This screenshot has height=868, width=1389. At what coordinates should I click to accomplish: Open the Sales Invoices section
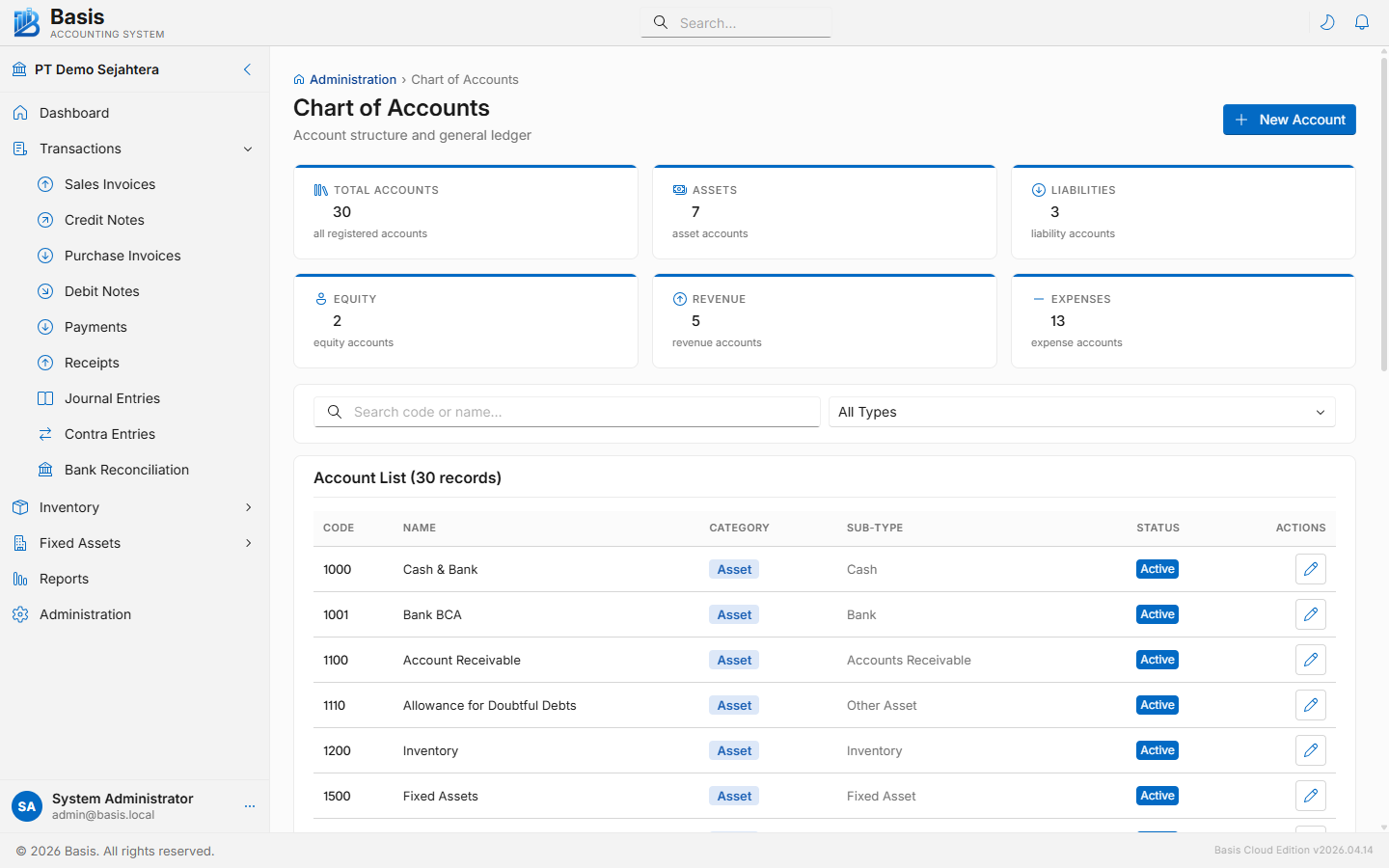tap(110, 183)
